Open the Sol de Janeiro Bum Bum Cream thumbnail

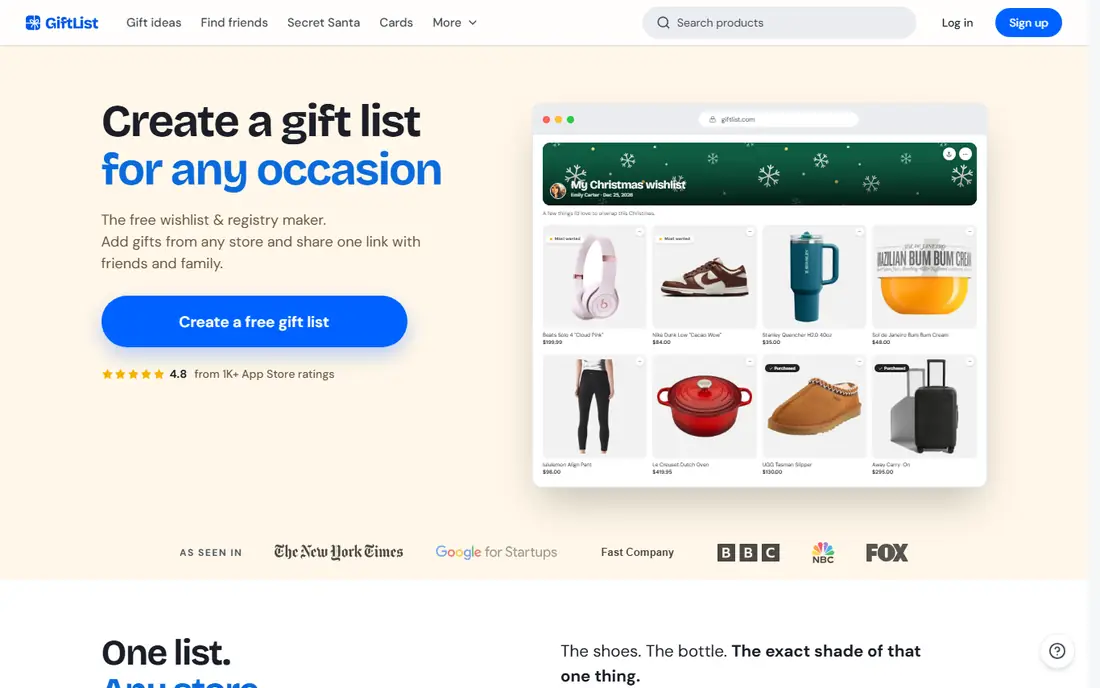924,276
